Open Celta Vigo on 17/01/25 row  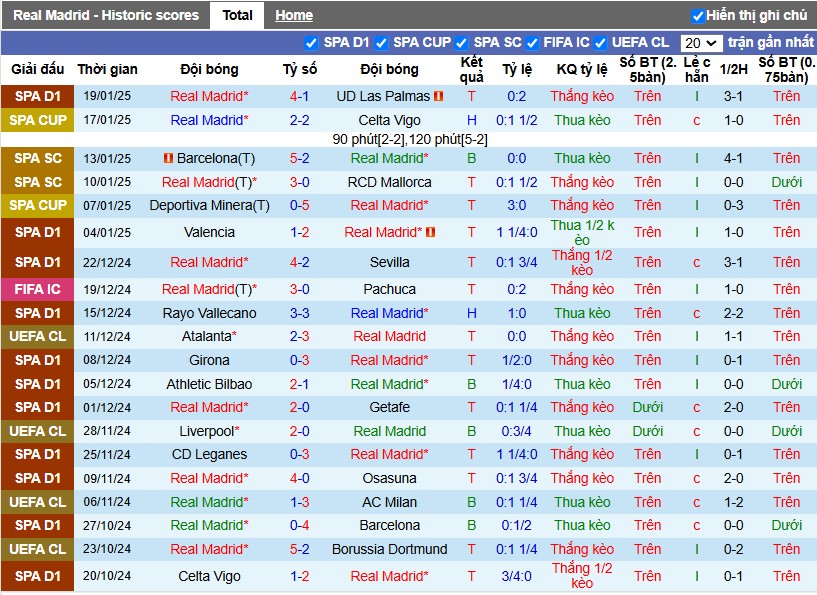click(389, 120)
